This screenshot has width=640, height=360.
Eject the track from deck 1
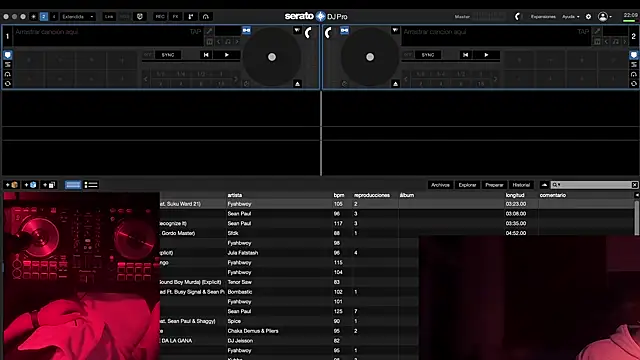pyautogui.click(x=298, y=84)
